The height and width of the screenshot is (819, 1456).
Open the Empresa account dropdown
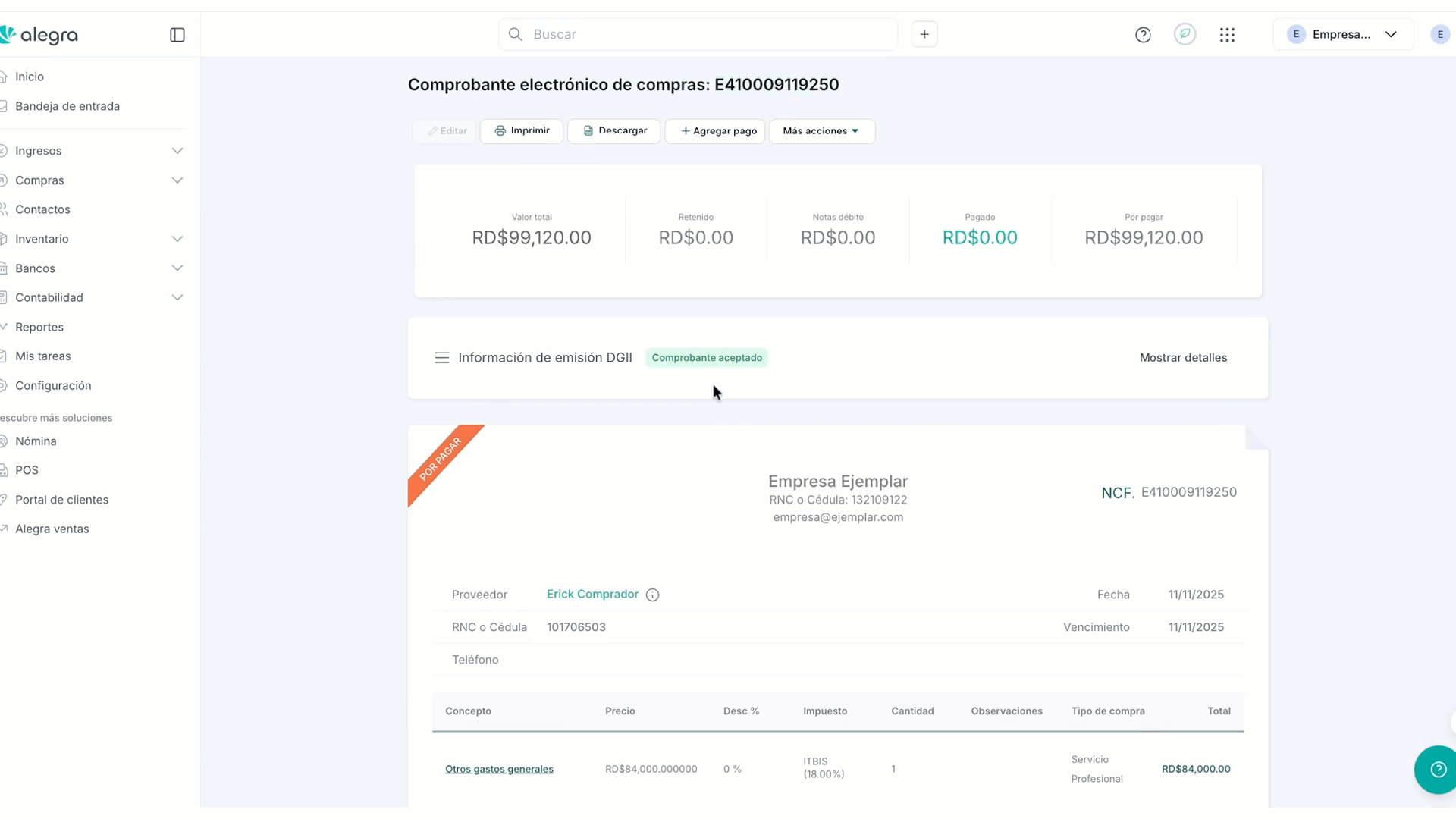pyautogui.click(x=1343, y=34)
